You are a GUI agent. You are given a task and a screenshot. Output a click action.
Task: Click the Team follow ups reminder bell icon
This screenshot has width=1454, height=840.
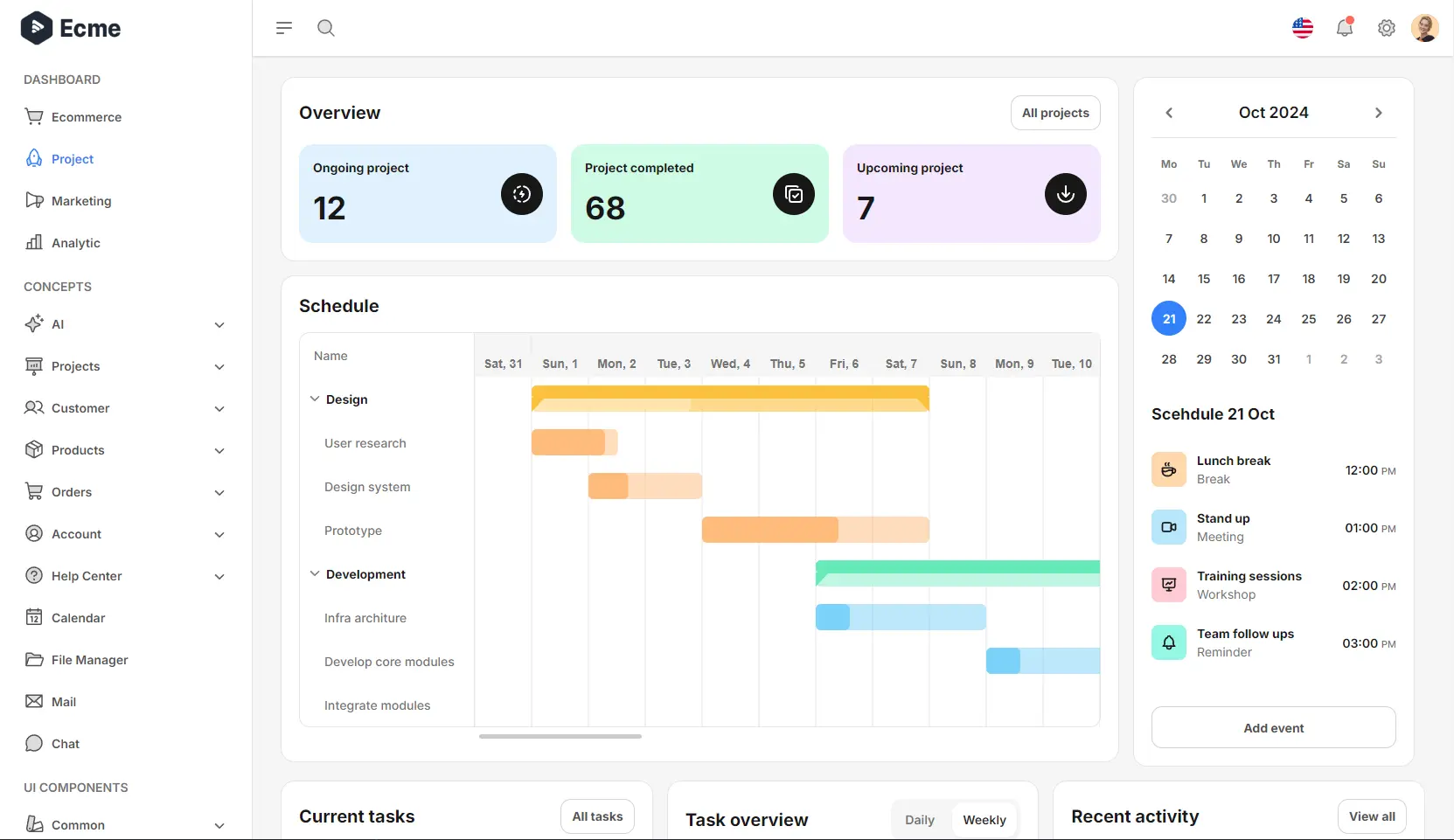click(1168, 642)
